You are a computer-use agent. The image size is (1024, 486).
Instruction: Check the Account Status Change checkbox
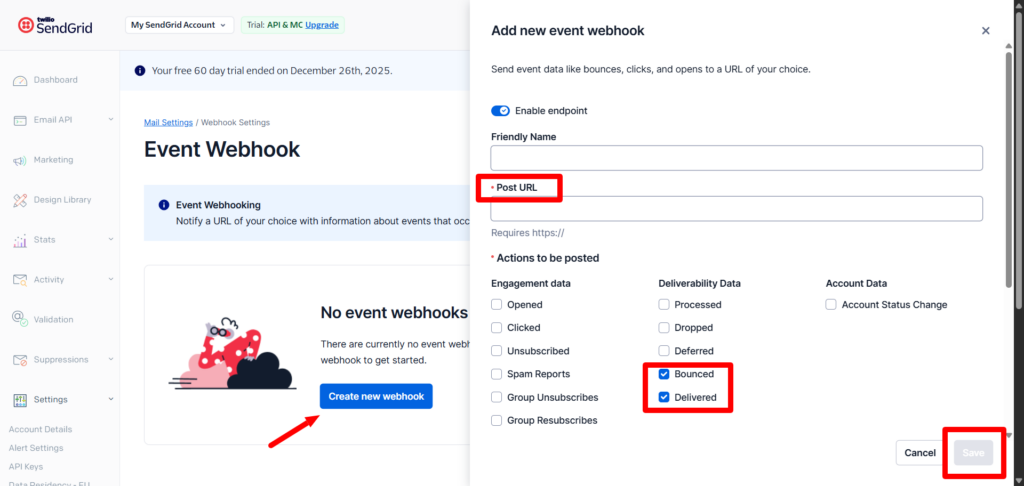[x=831, y=305]
